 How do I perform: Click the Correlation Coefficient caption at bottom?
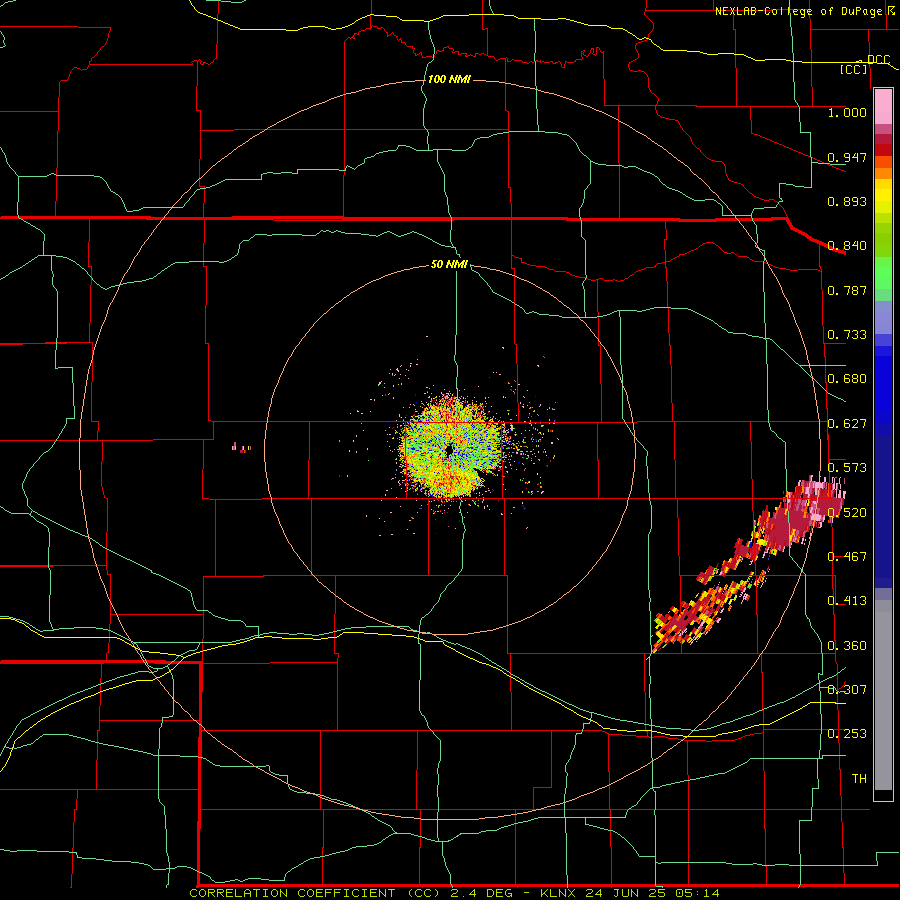point(455,893)
